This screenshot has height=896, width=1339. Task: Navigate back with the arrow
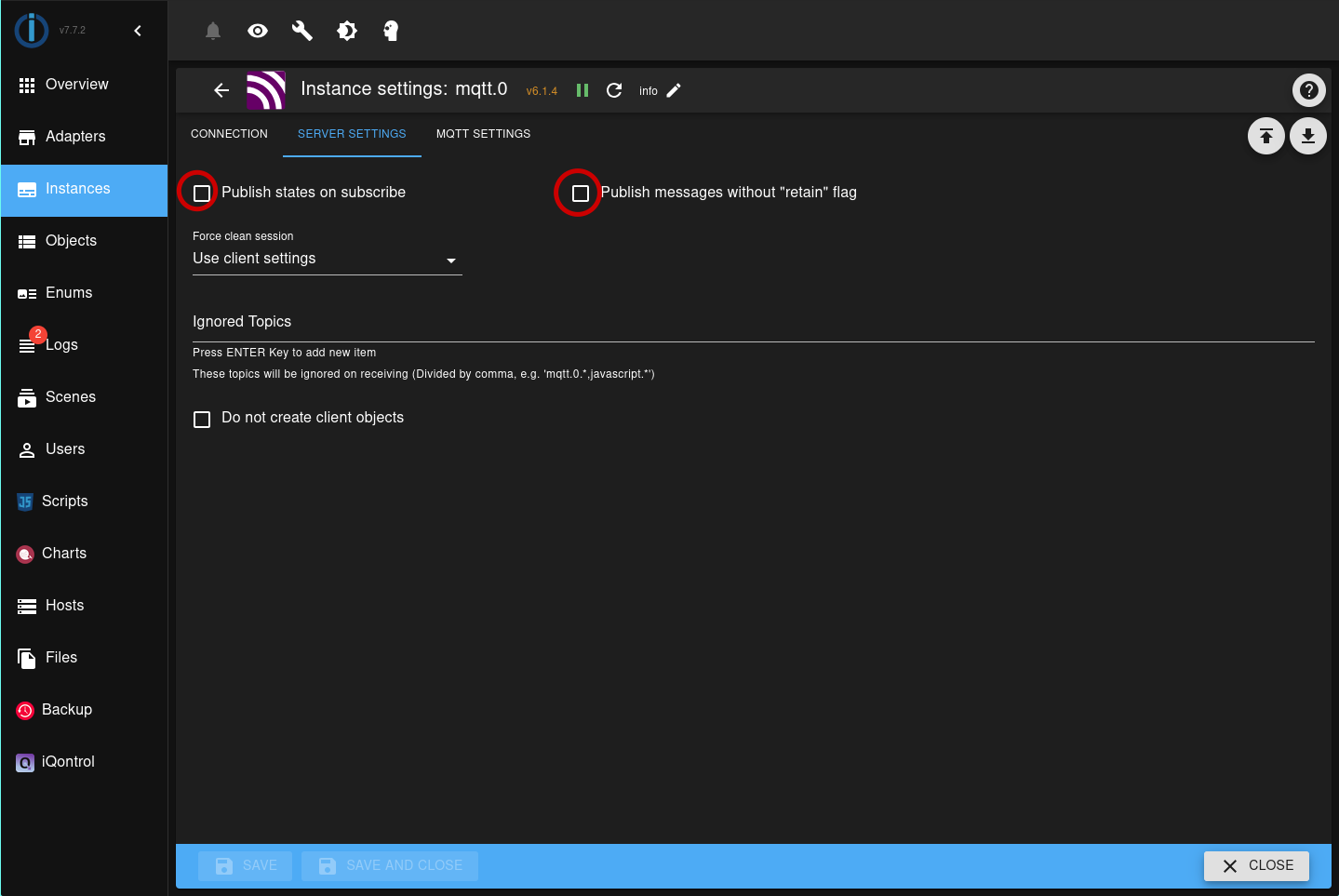(x=221, y=90)
